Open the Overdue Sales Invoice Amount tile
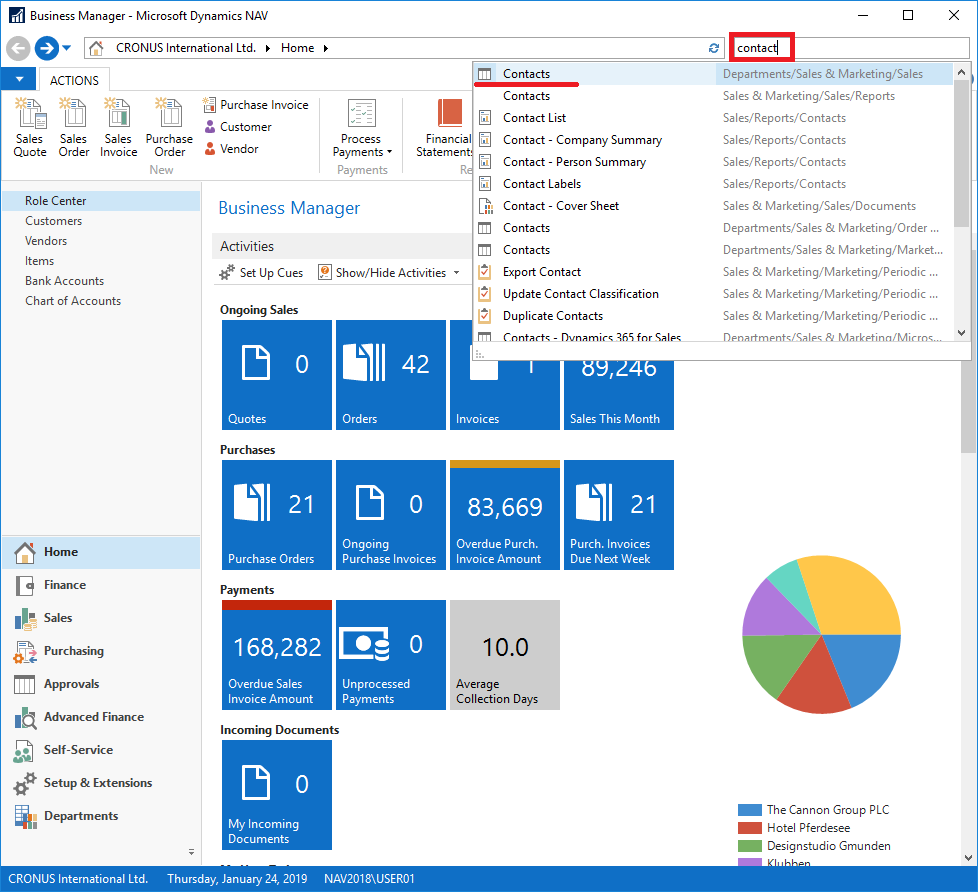This screenshot has height=892, width=978. (x=277, y=655)
